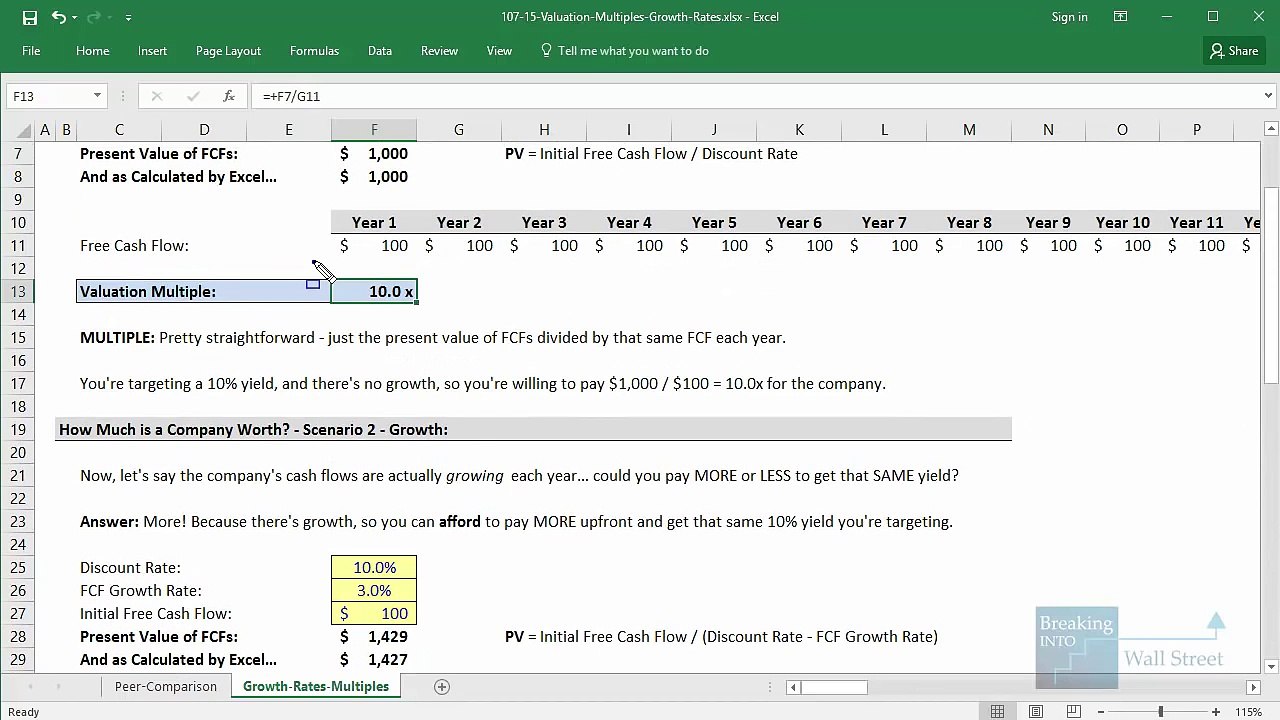Open Ribbon Display Options
This screenshot has width=1280, height=720.
pos(1121,17)
